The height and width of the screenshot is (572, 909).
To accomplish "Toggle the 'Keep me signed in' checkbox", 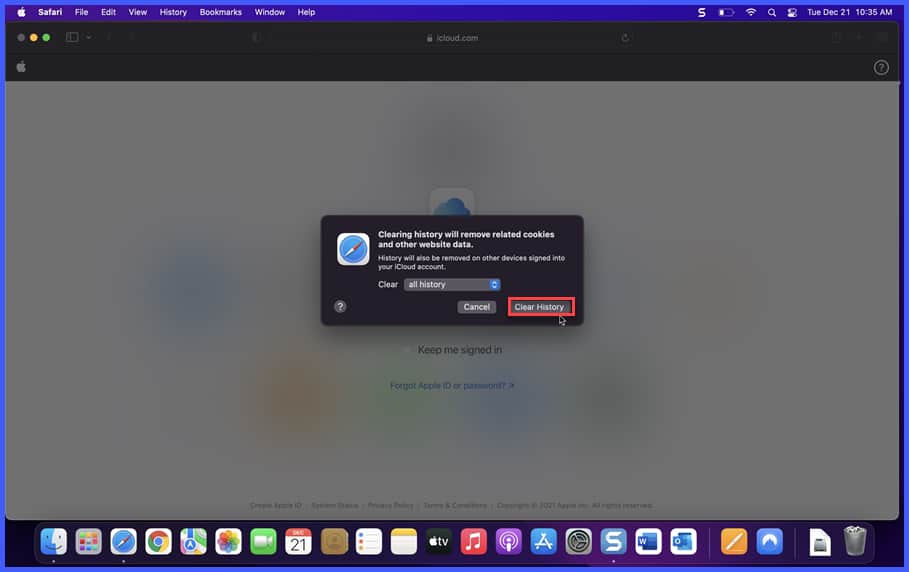I will (408, 350).
